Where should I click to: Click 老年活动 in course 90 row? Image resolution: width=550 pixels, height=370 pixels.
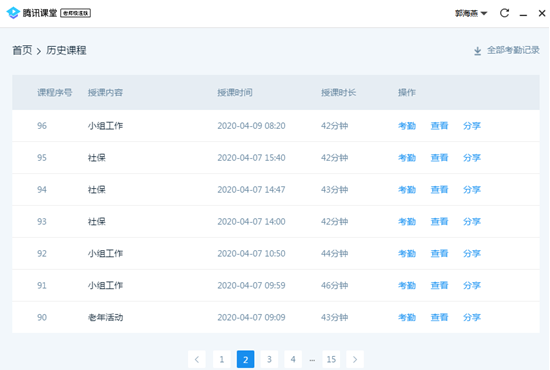pyautogui.click(x=105, y=317)
